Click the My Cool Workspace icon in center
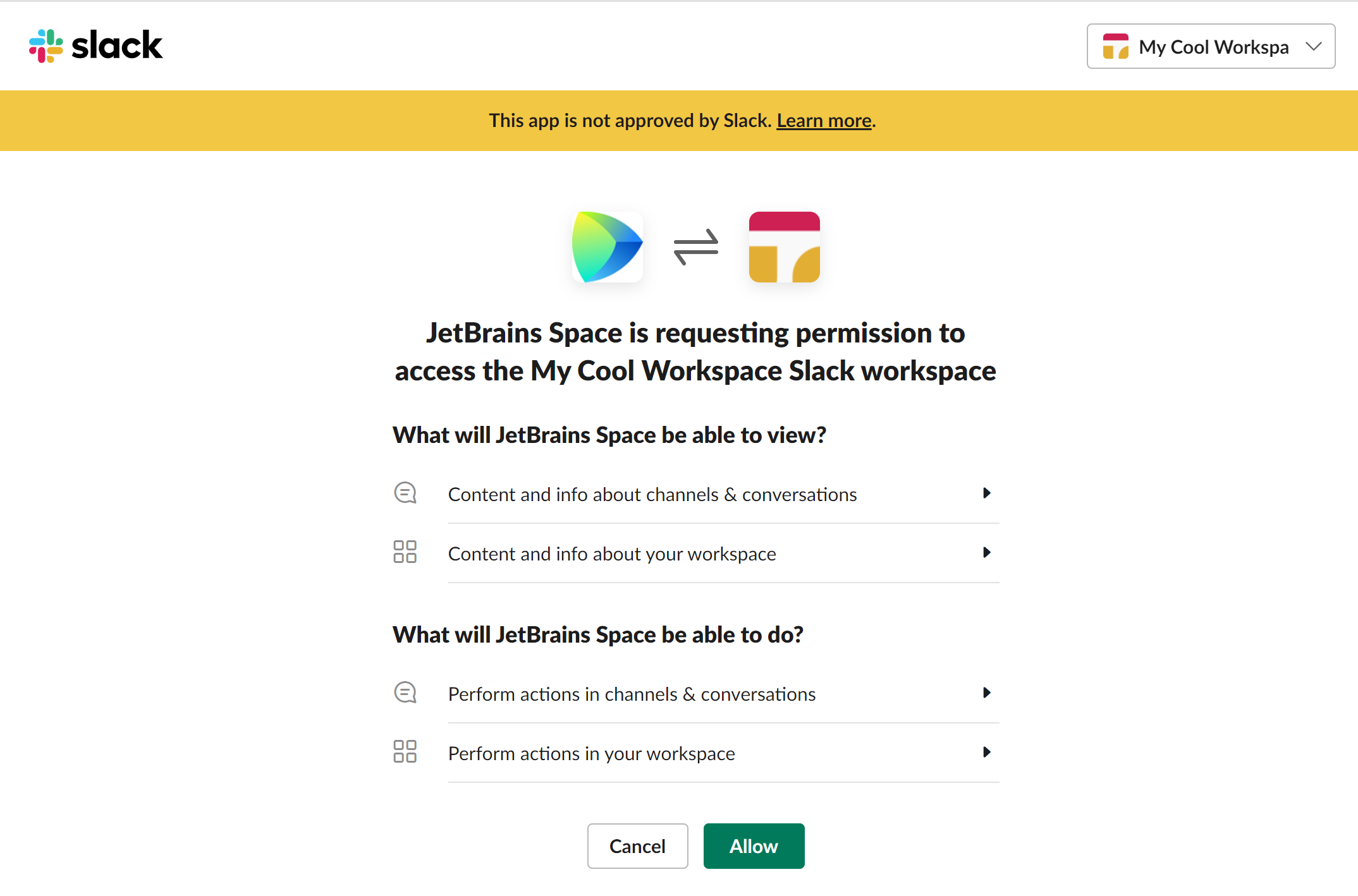Viewport: 1358px width, 896px height. point(784,247)
